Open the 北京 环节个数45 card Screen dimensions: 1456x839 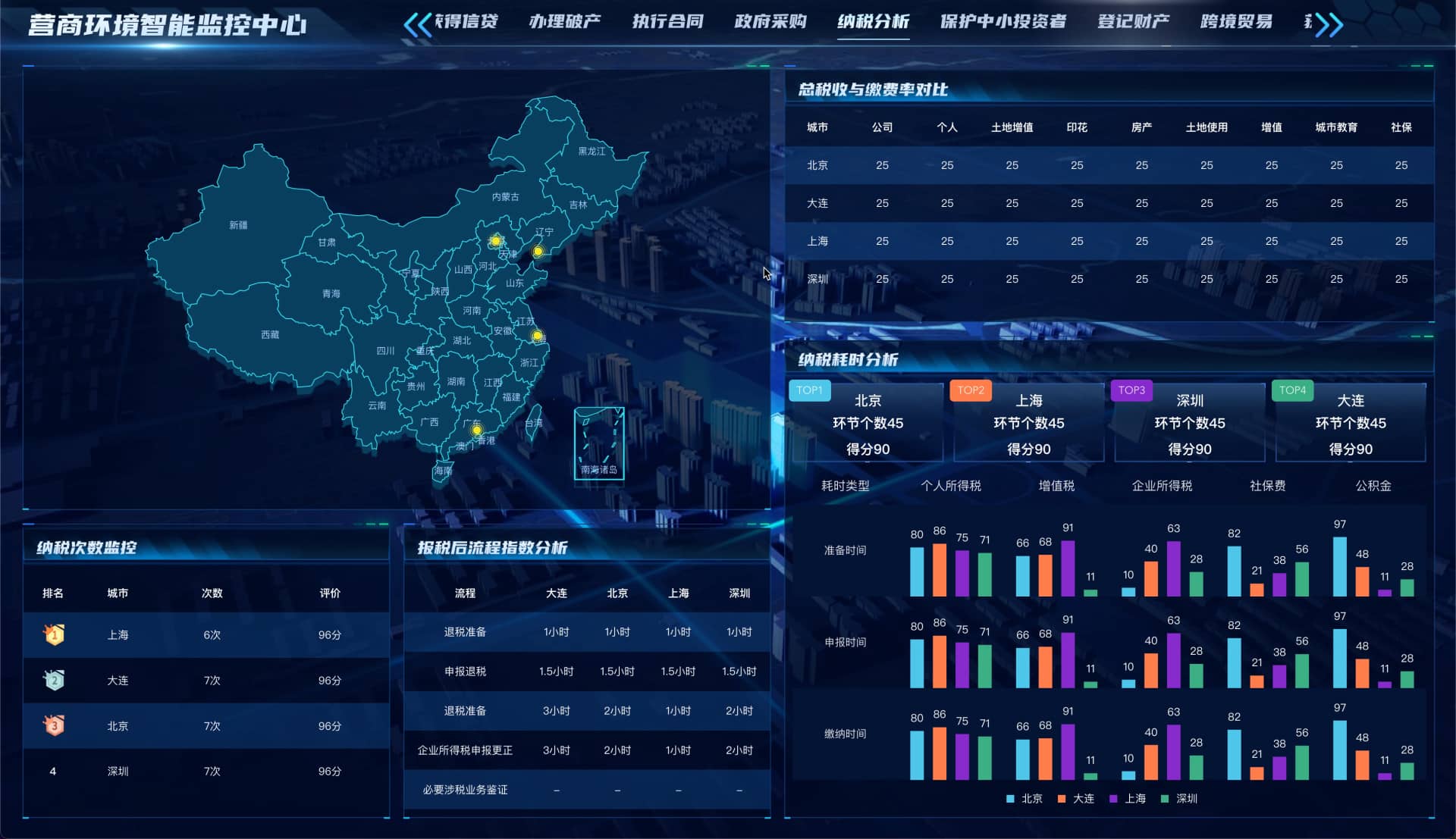coord(868,423)
